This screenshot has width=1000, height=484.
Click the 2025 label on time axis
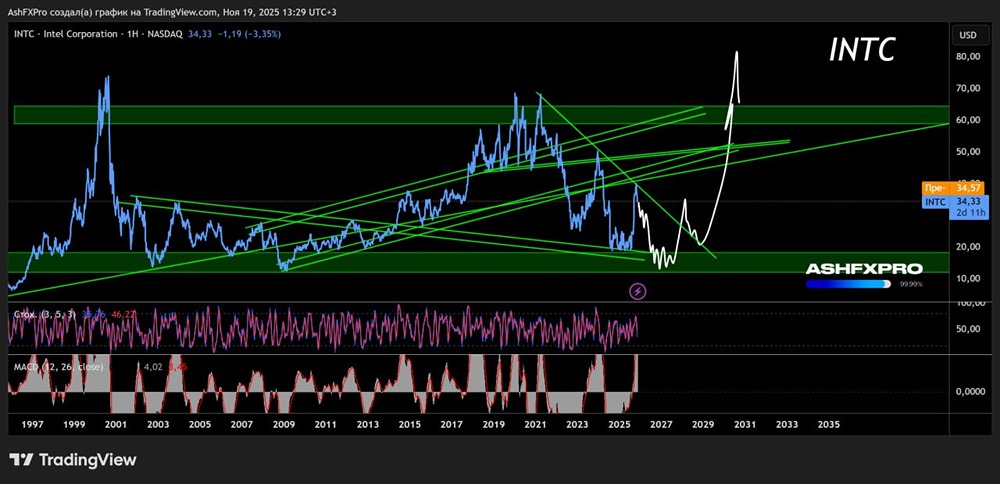(618, 424)
